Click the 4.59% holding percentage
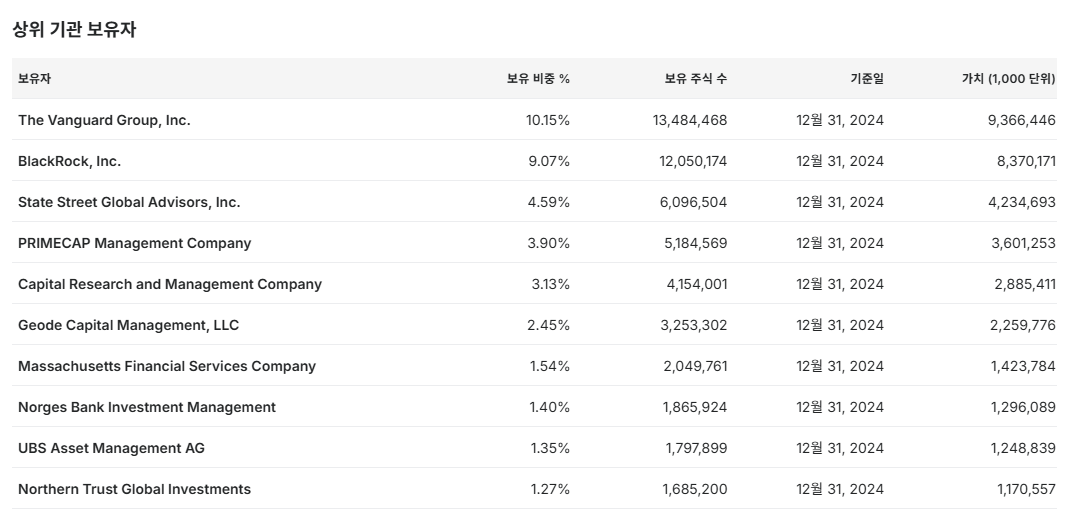Screen dimensions: 1086x515 (549, 202)
